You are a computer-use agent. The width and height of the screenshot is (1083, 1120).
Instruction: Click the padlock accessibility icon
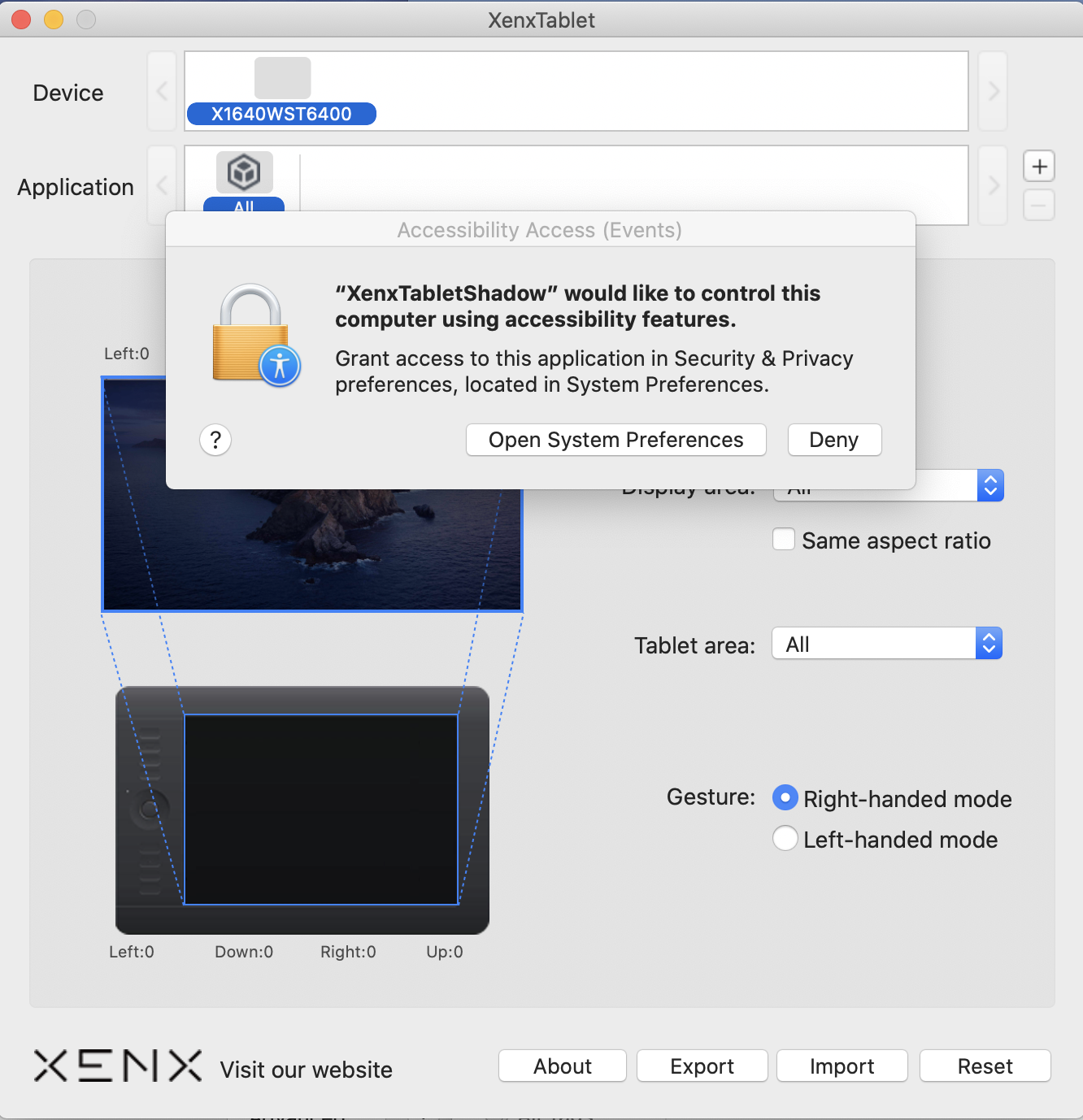tap(255, 335)
